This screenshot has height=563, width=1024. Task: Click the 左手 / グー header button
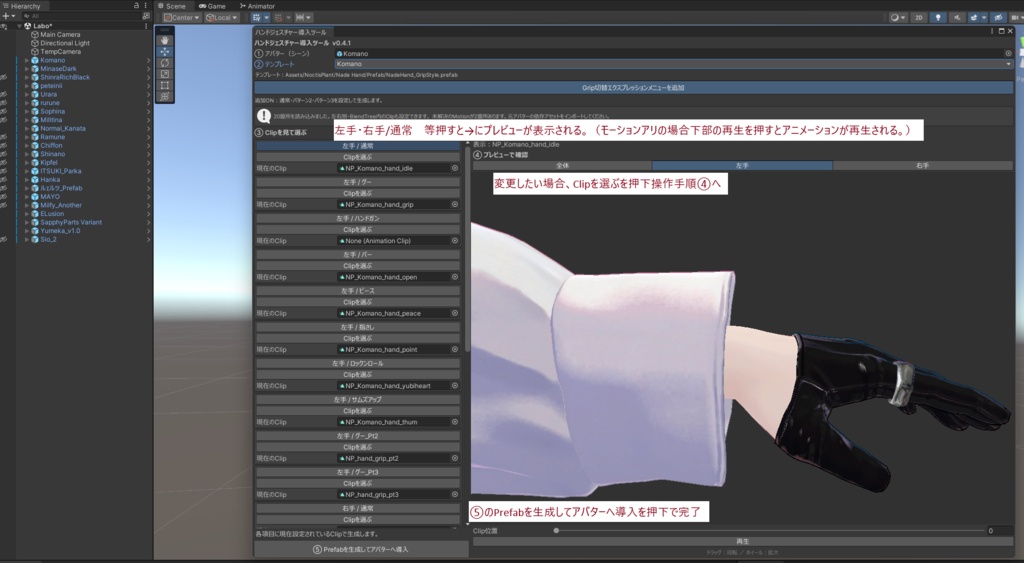(358, 182)
